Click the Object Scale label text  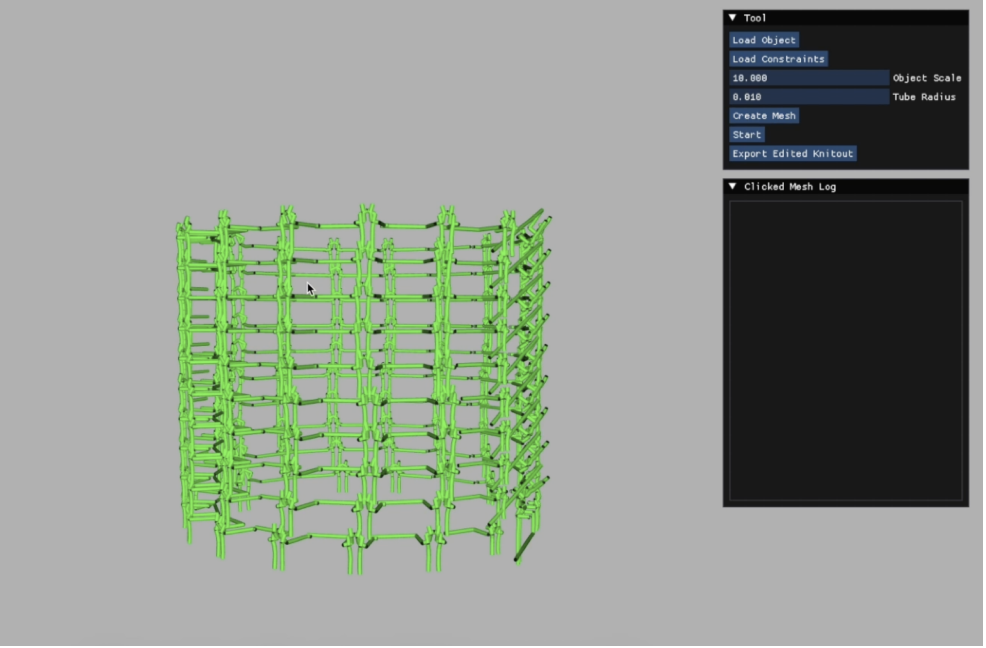pos(928,77)
